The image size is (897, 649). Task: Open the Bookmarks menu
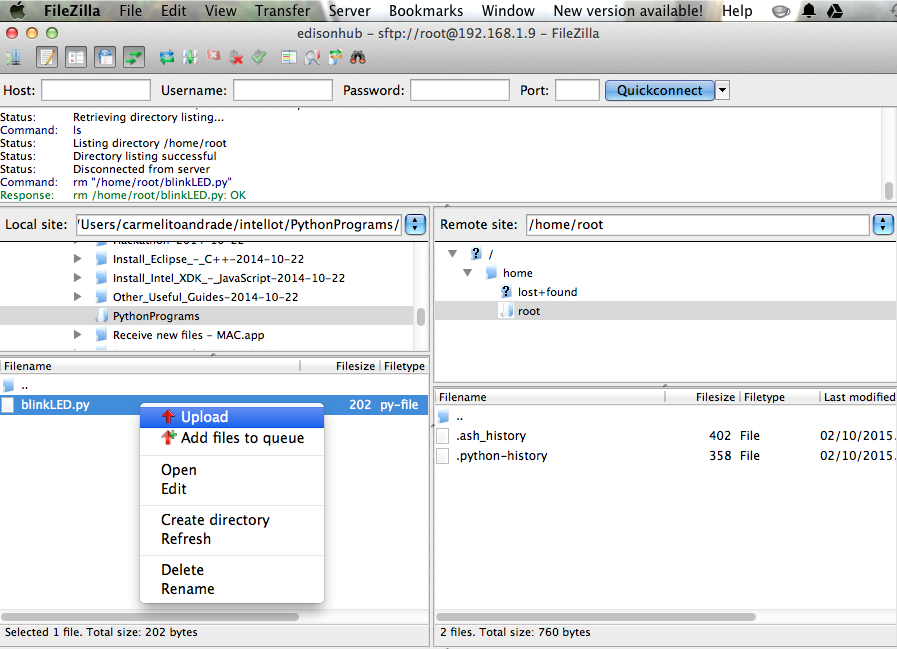coord(426,11)
